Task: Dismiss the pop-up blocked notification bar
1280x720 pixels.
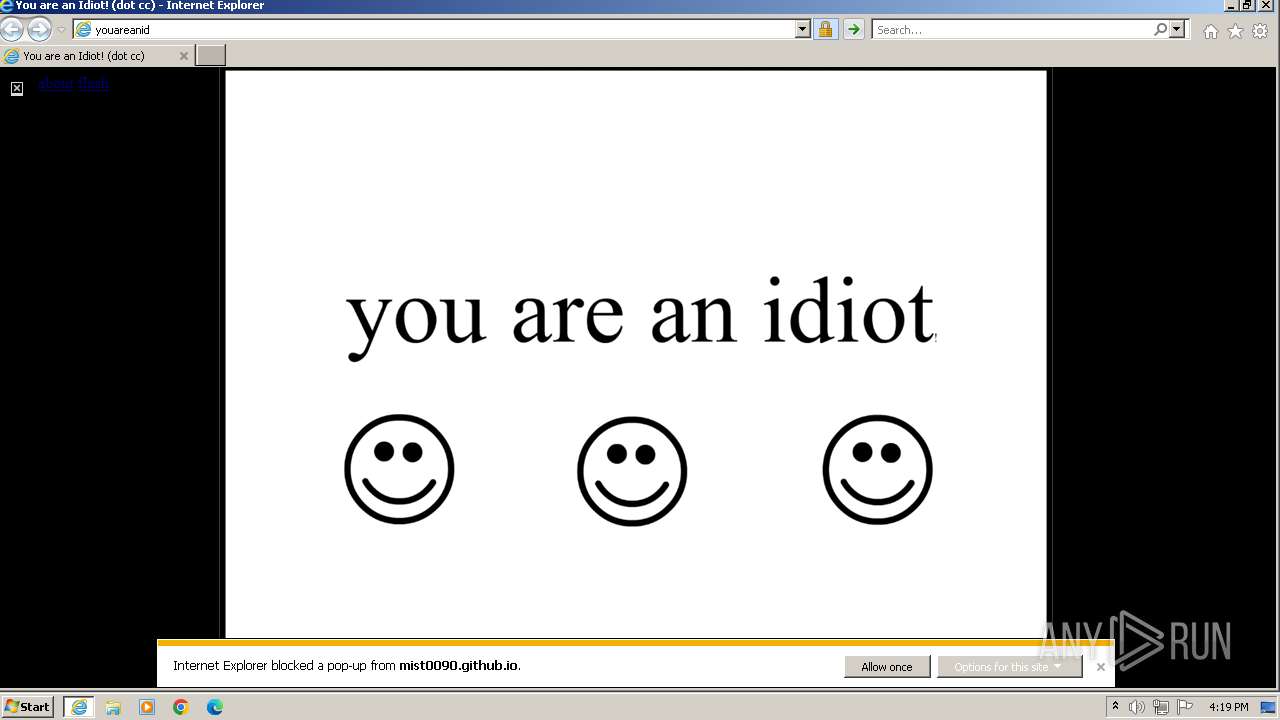Action: [1101, 667]
